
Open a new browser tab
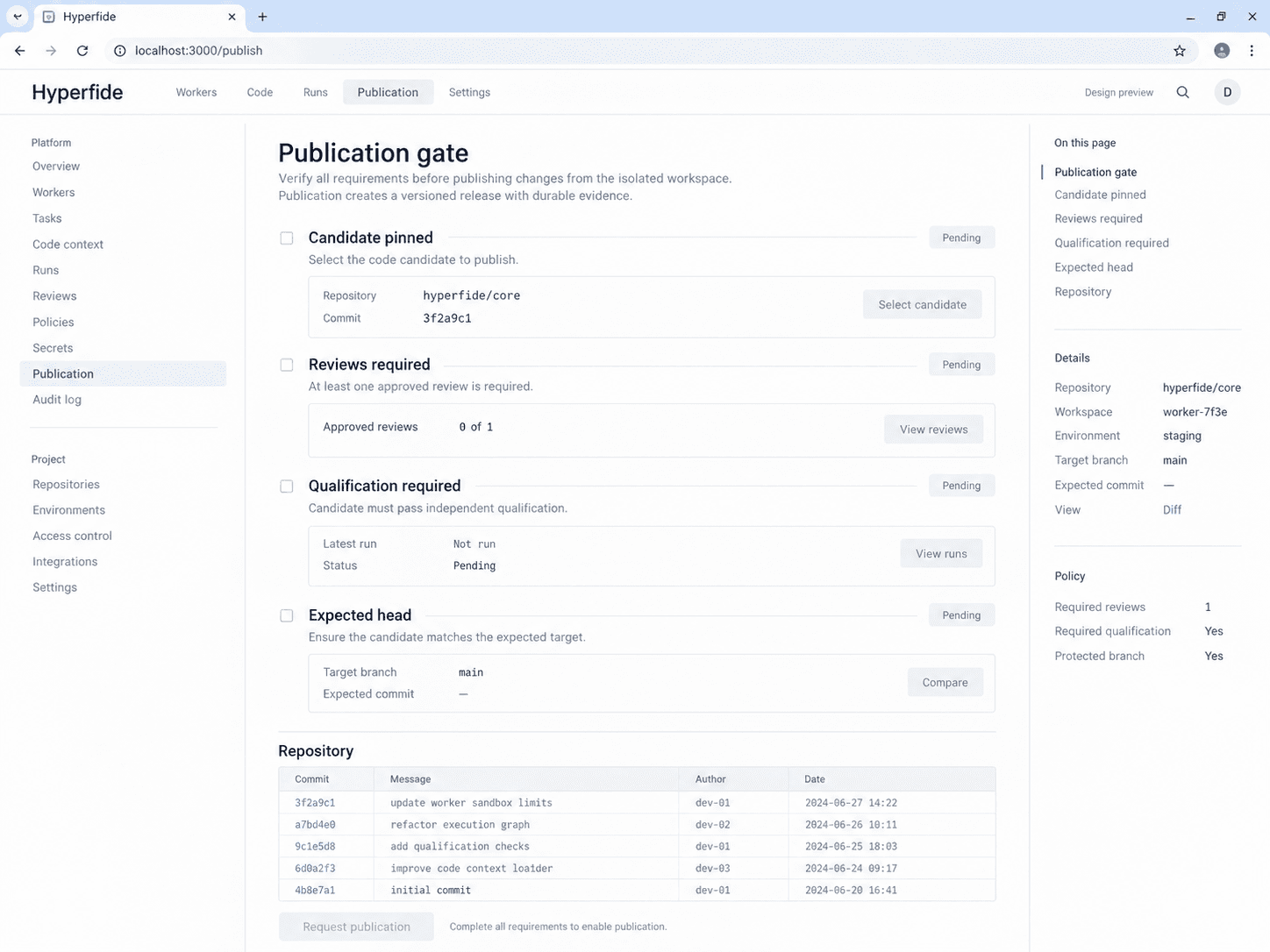(x=262, y=17)
